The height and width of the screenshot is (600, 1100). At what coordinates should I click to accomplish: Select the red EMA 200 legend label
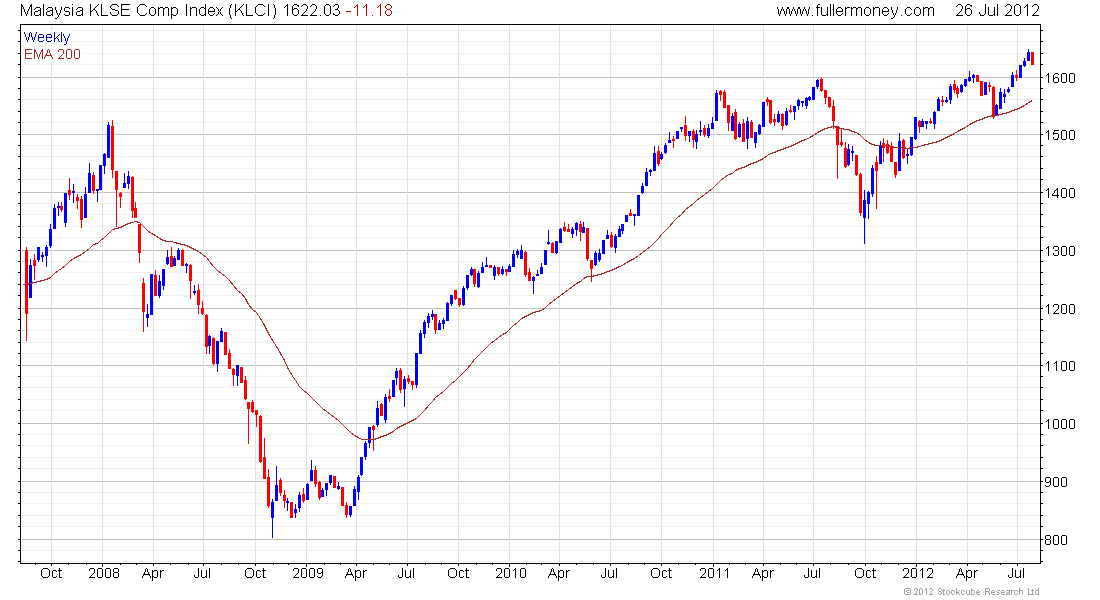click(x=52, y=55)
